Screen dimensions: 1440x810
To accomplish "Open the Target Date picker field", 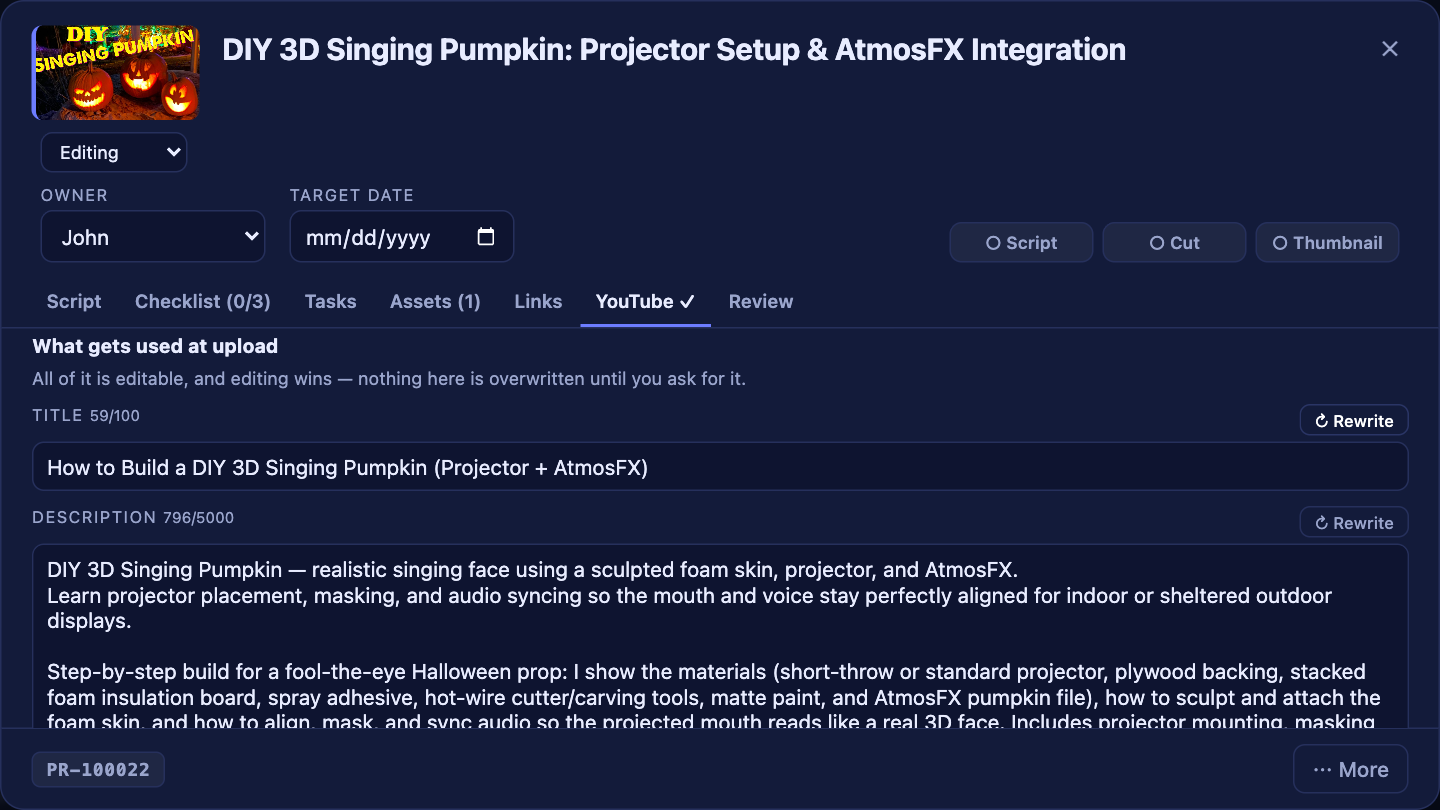I will (x=402, y=237).
